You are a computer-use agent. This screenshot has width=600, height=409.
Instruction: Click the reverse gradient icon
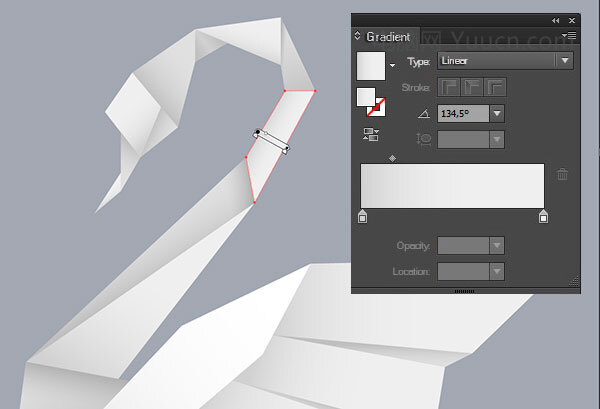371,135
